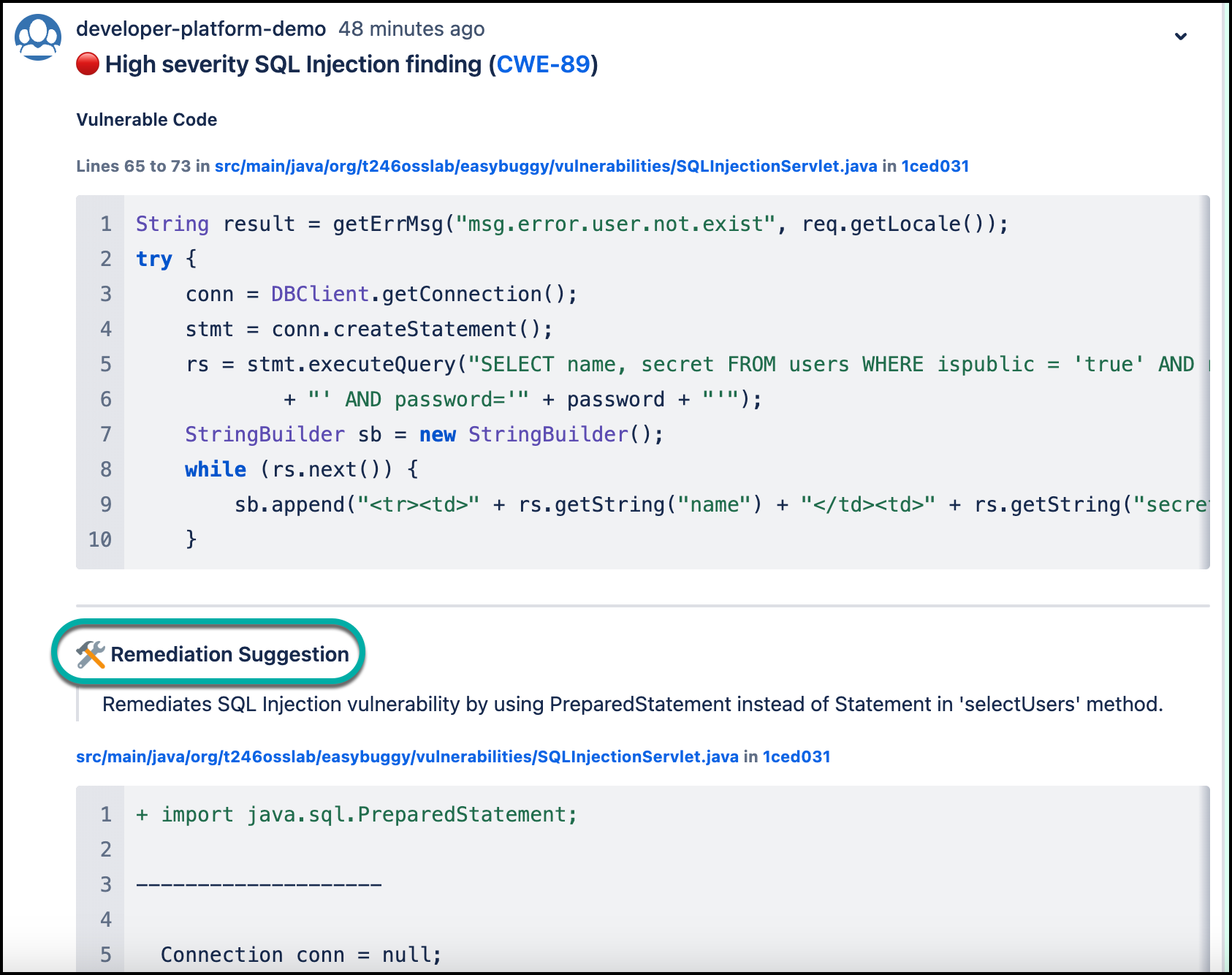Click the while (rs.next()) code line
The image size is (1232, 975).
301,469
